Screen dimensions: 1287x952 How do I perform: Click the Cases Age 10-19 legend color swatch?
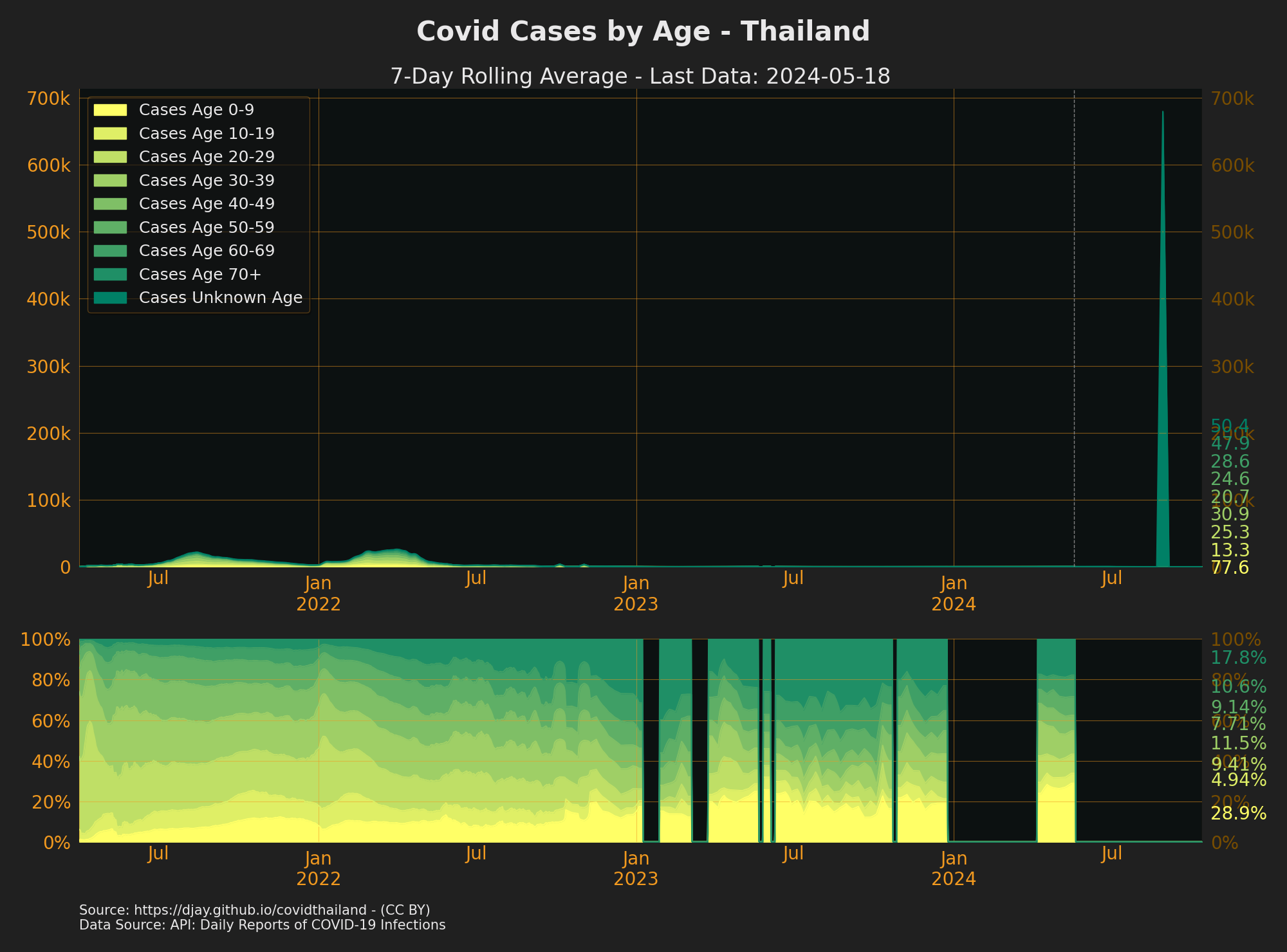pyautogui.click(x=110, y=133)
